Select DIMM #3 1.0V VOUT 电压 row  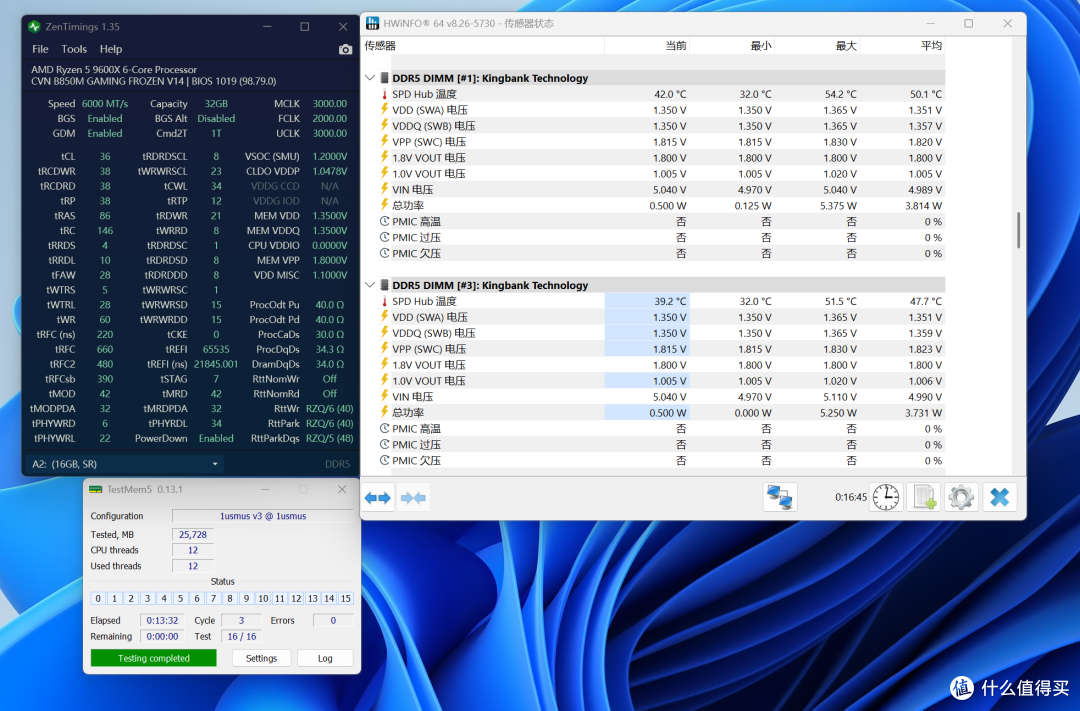(x=661, y=380)
